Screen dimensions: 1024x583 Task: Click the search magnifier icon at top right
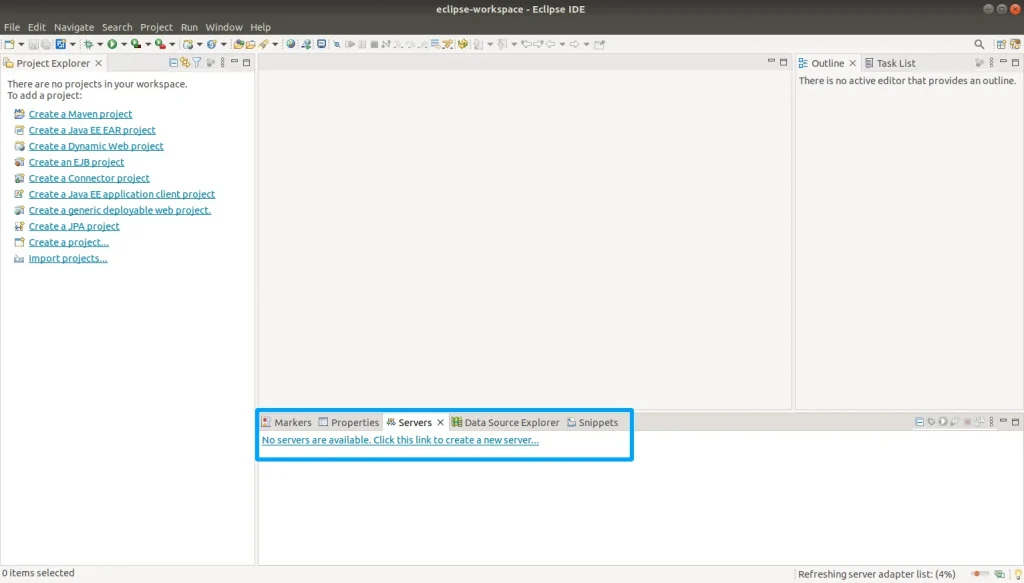[979, 44]
